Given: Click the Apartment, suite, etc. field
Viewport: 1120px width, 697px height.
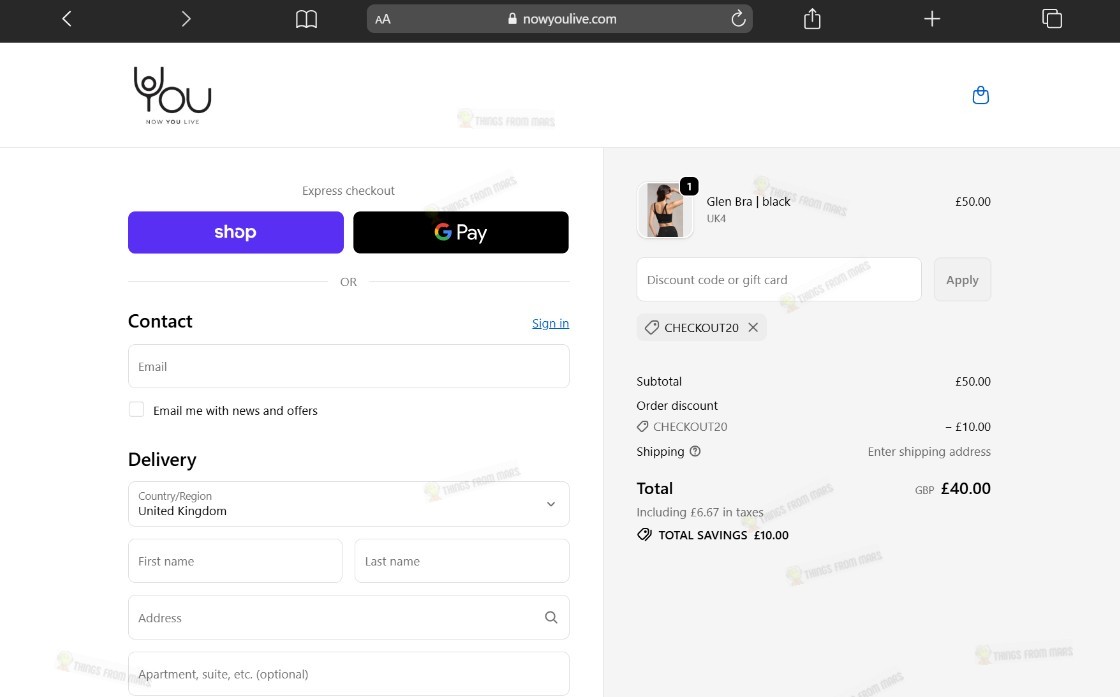Looking at the screenshot, I should (x=349, y=673).
